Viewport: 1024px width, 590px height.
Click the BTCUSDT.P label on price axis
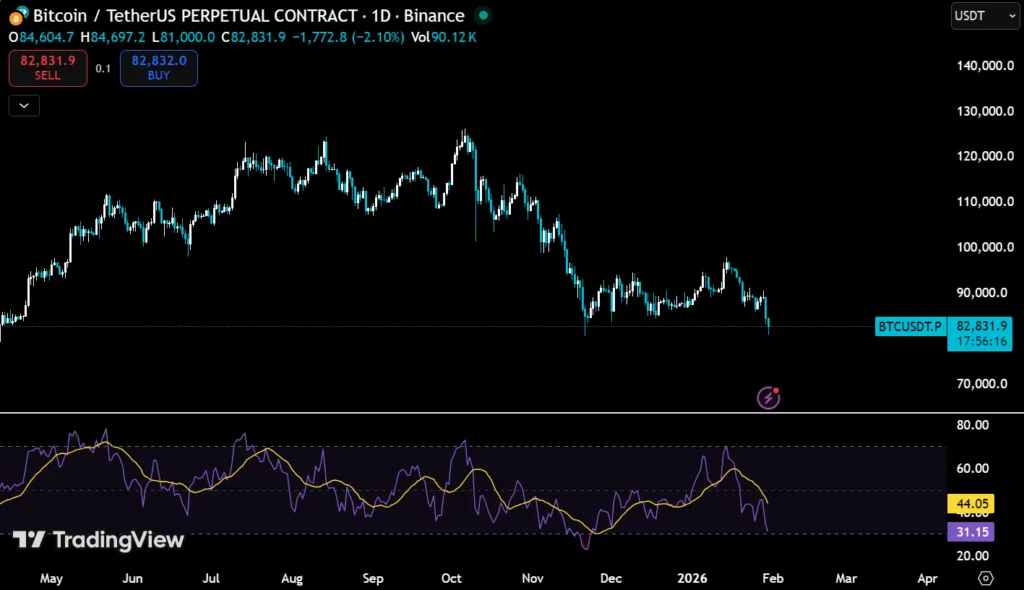(909, 327)
